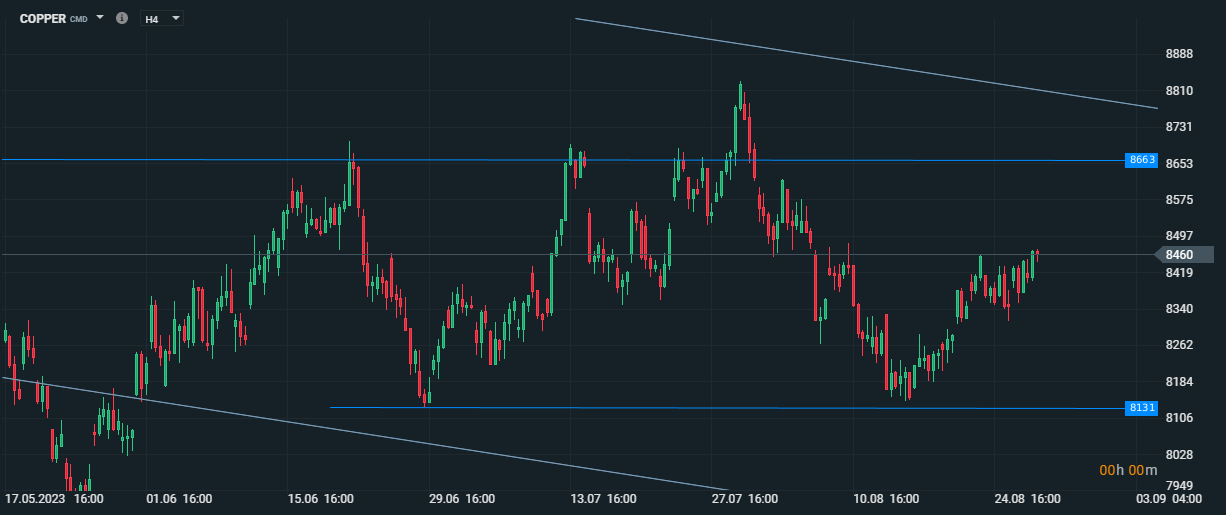1226x515 pixels.
Task: Click the 8810 price axis value
Action: (1180, 91)
